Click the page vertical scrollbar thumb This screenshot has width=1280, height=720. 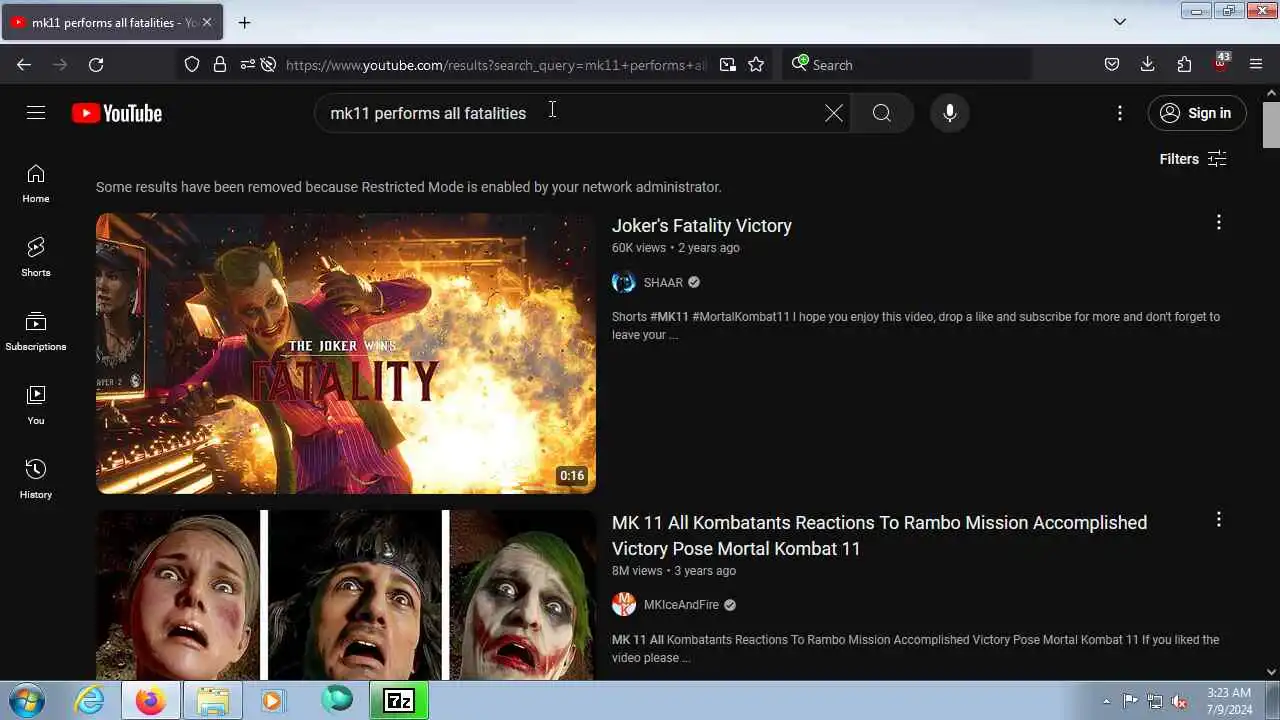[1271, 125]
